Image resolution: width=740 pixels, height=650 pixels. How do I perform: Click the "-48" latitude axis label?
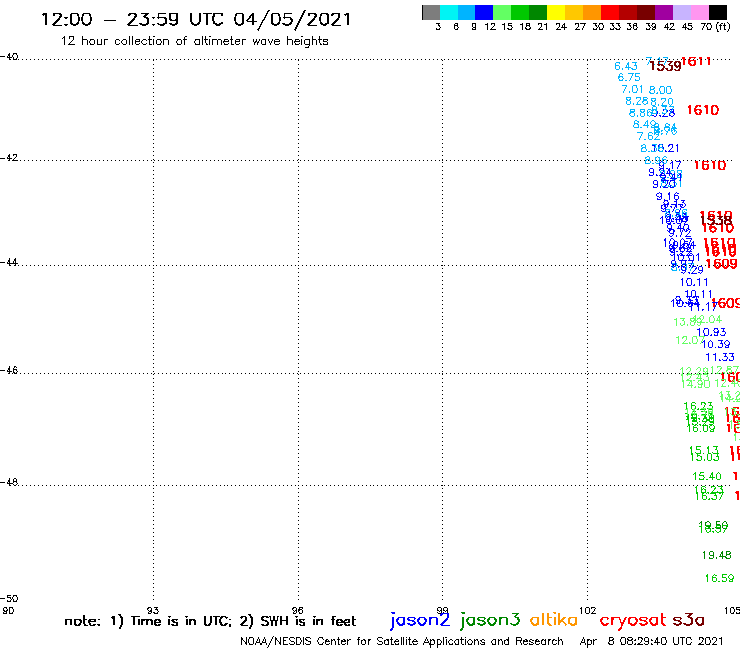[x=9, y=482]
